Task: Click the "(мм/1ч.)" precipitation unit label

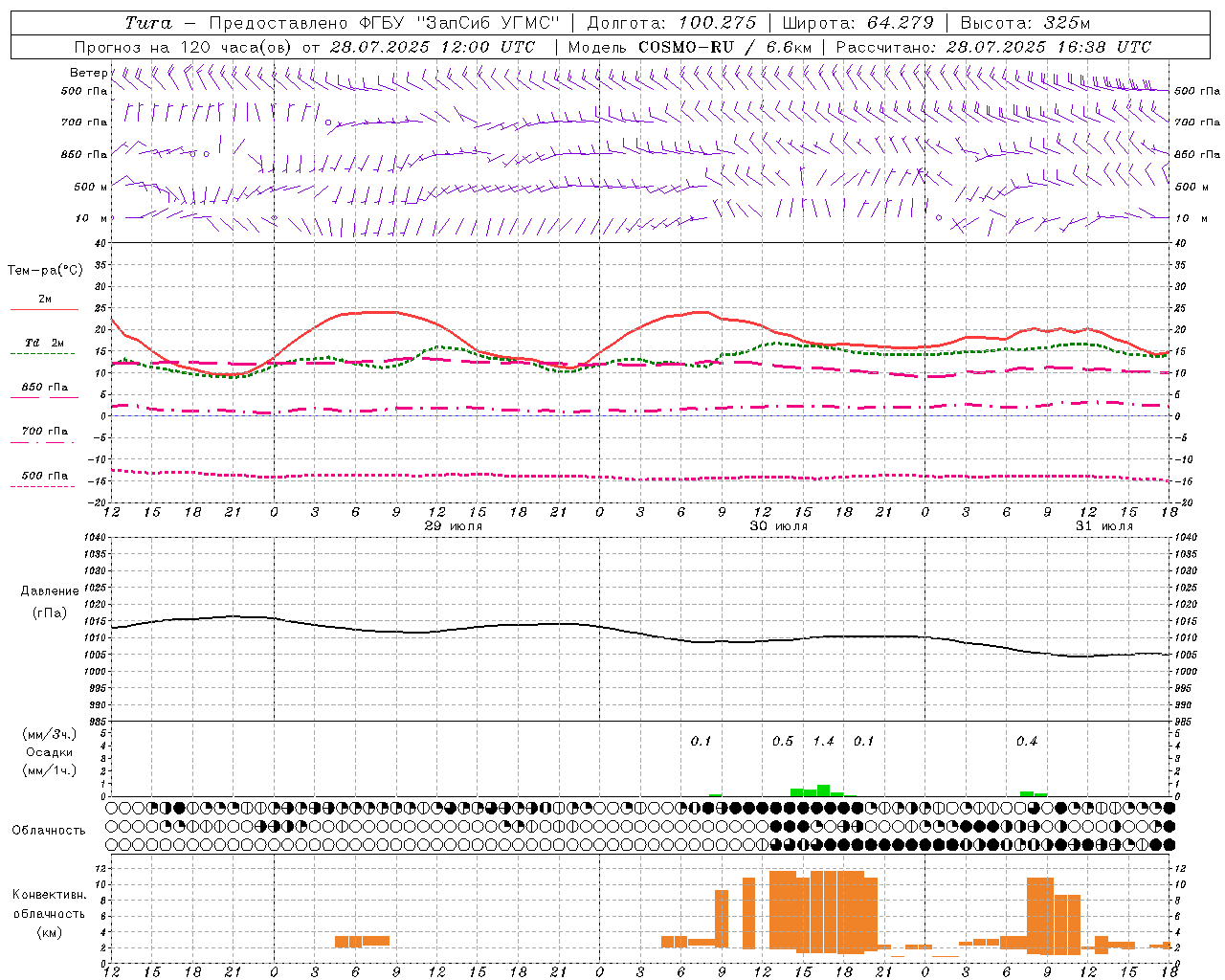Action: coord(50,770)
